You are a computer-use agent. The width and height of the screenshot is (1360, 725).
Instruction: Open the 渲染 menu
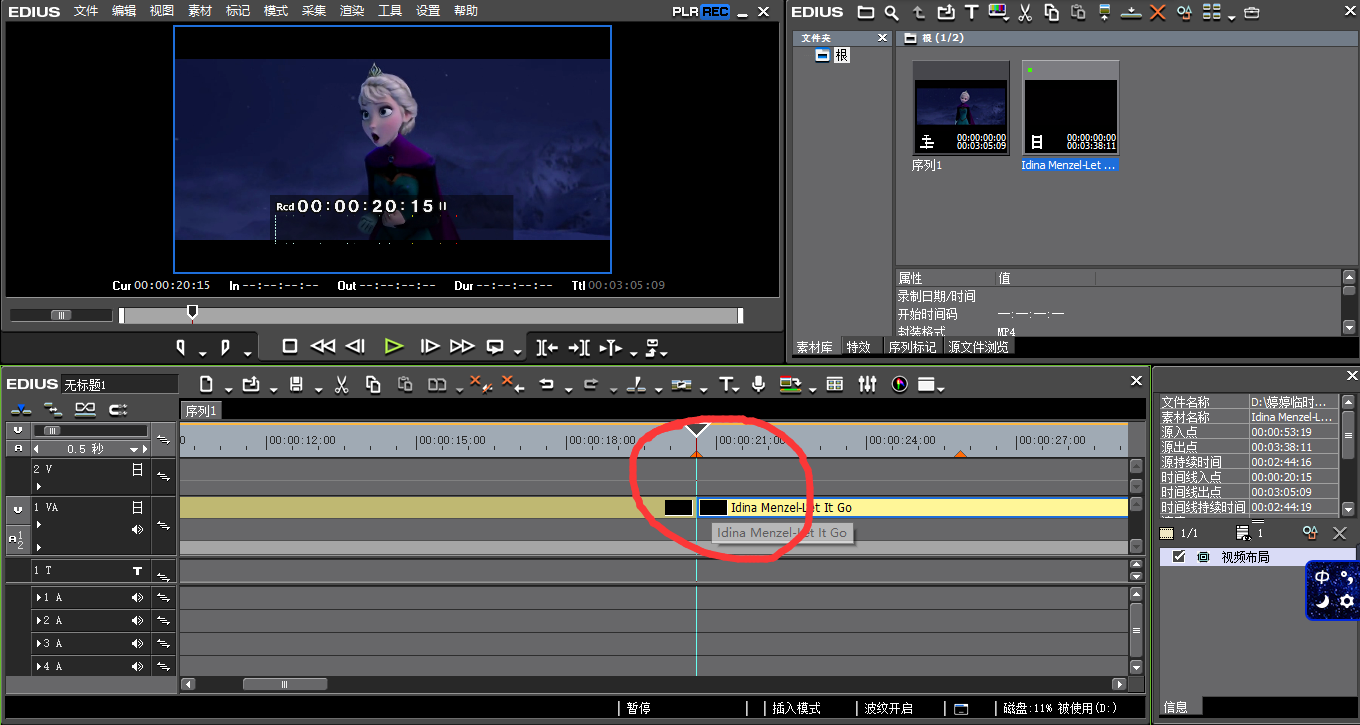pos(352,11)
